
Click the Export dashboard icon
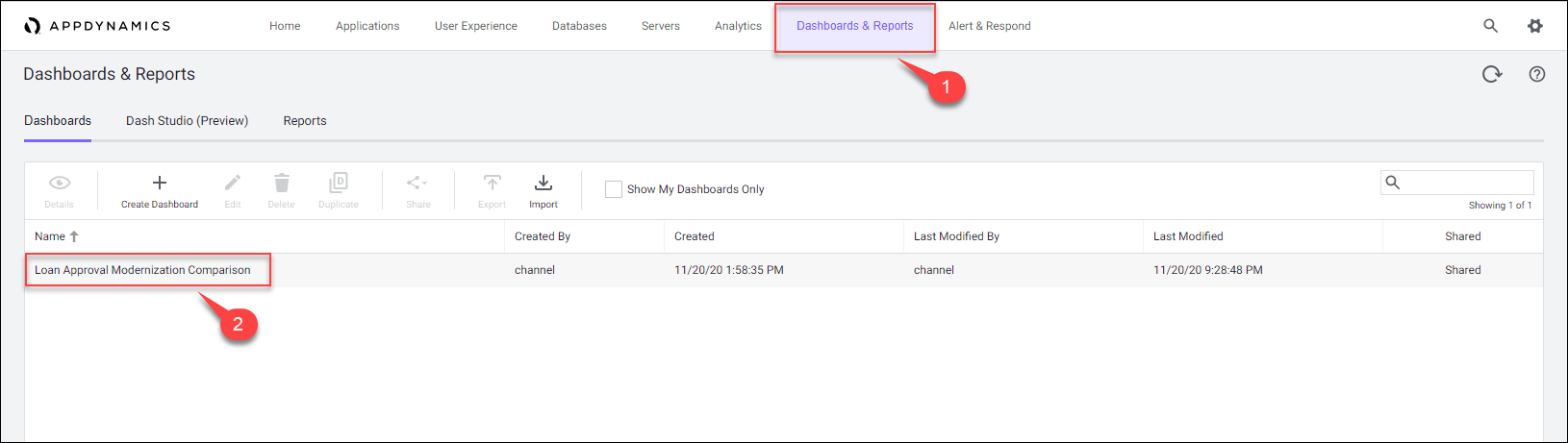[492, 183]
